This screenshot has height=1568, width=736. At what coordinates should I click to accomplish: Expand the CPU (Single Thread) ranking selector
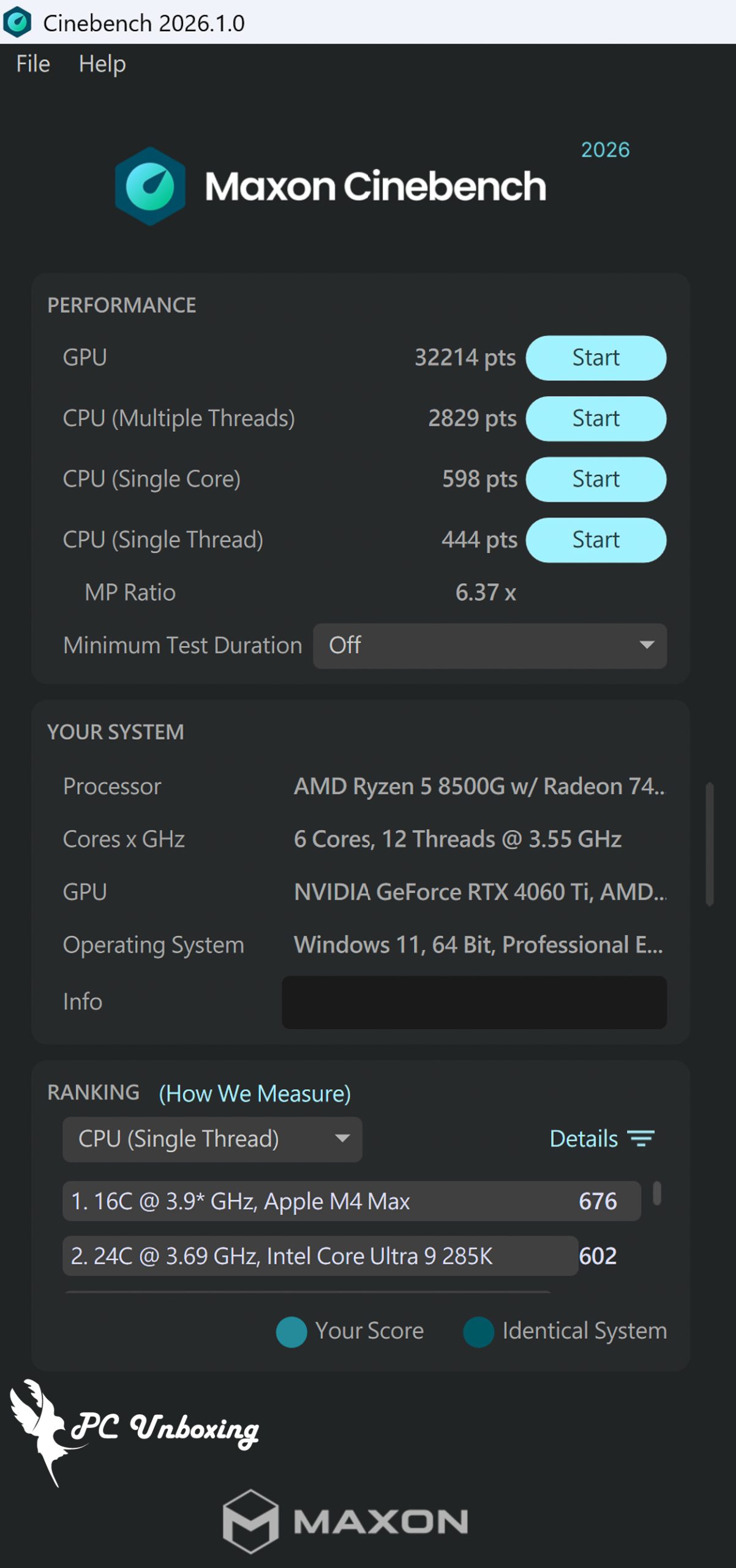(x=212, y=1139)
